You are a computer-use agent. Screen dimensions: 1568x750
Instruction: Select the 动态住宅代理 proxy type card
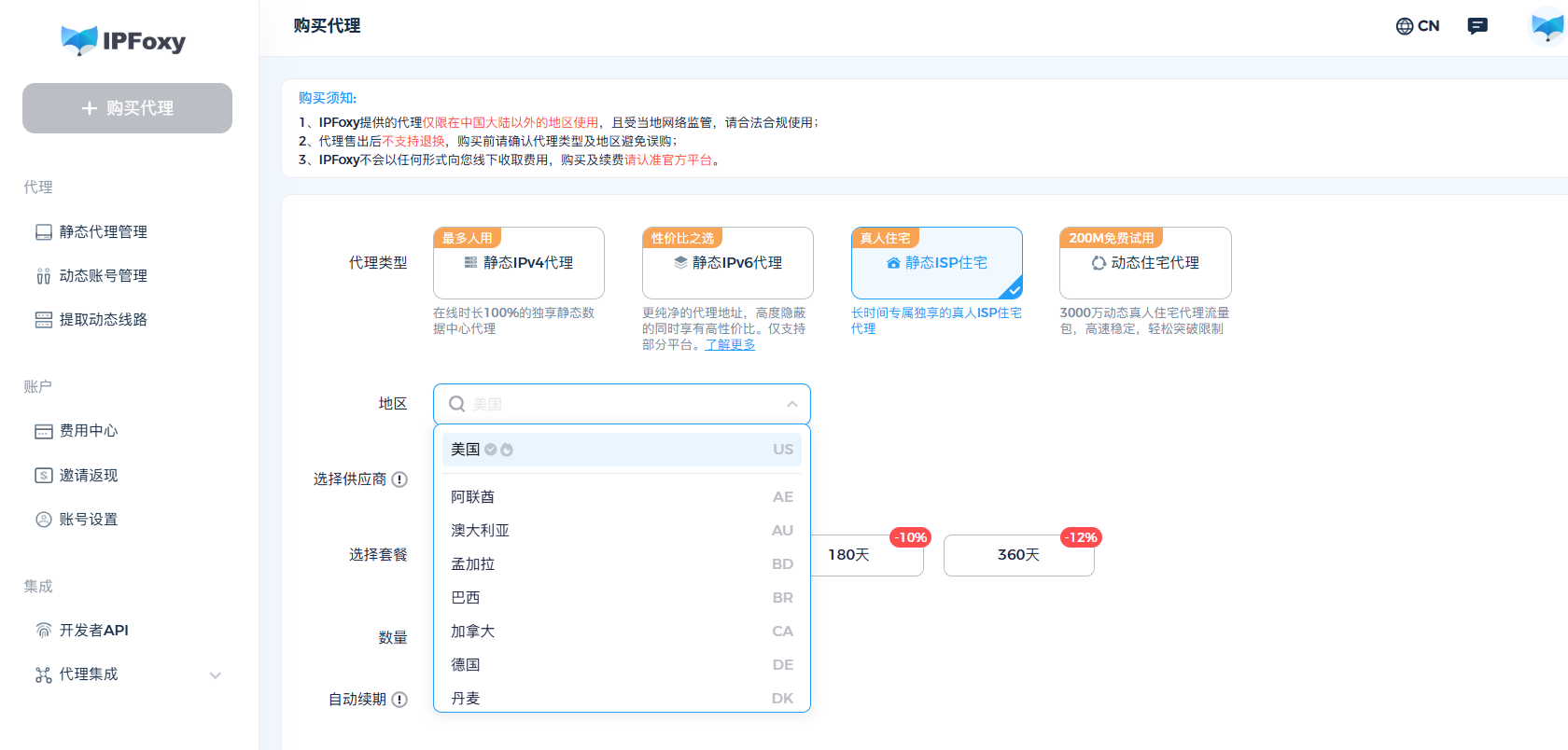1145,263
